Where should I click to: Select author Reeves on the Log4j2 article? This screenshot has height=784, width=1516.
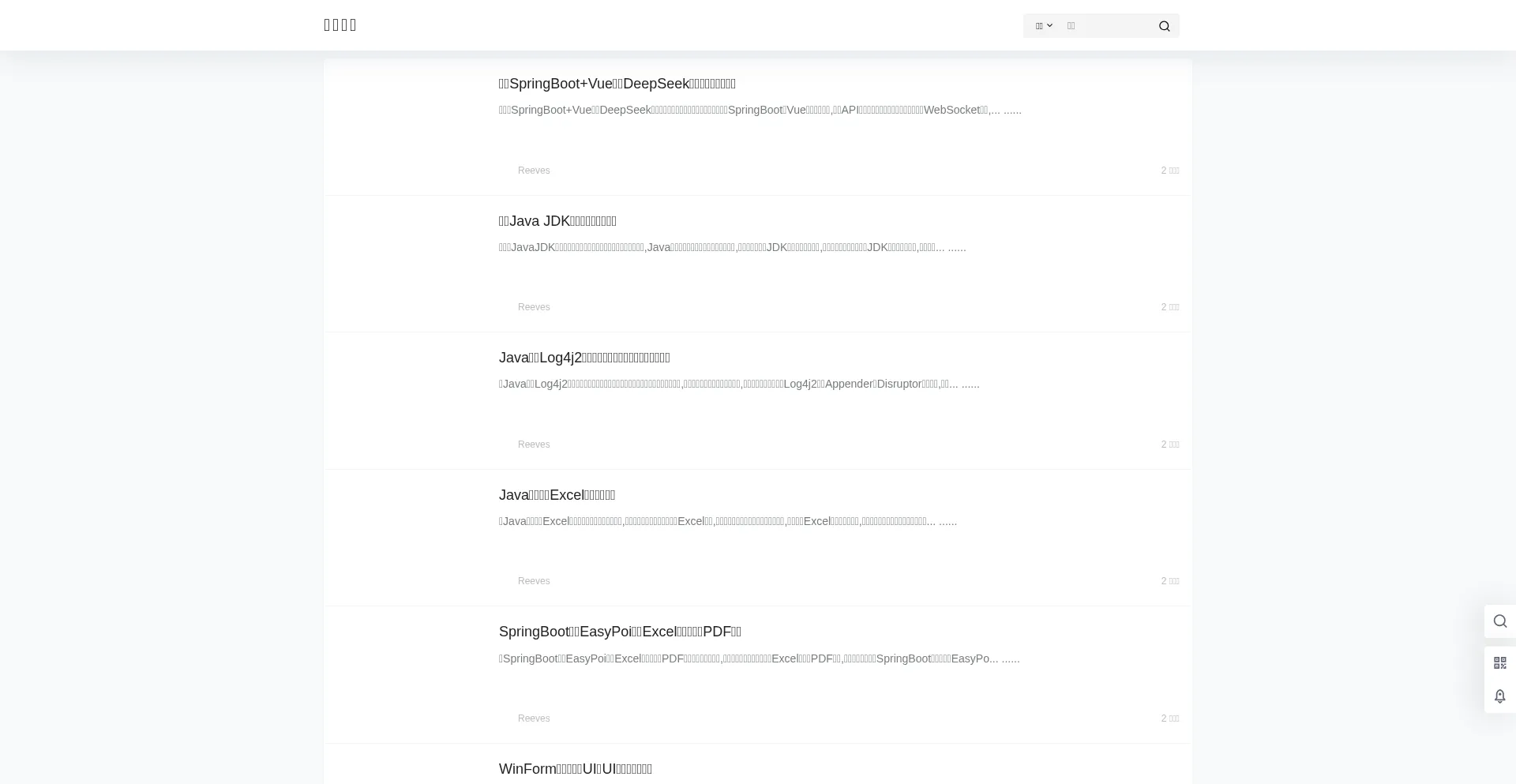click(x=534, y=445)
